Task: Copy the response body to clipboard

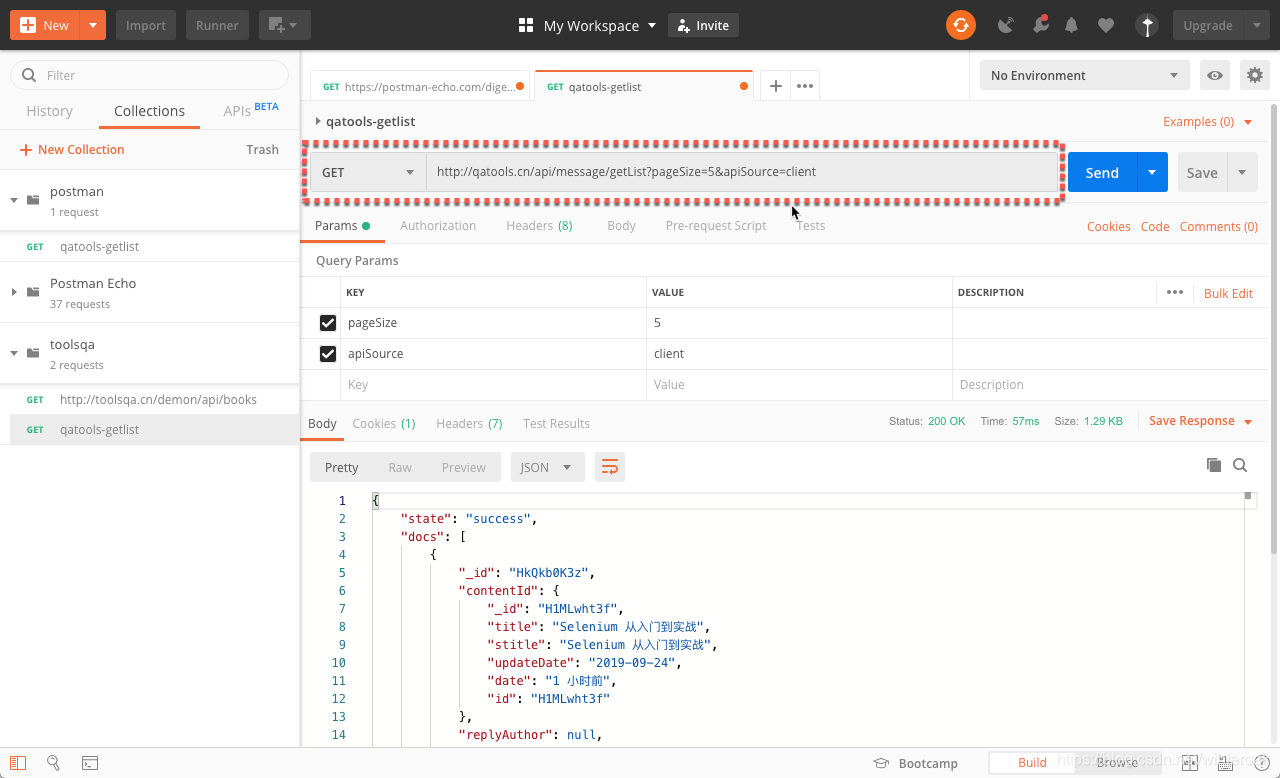Action: (1214, 465)
